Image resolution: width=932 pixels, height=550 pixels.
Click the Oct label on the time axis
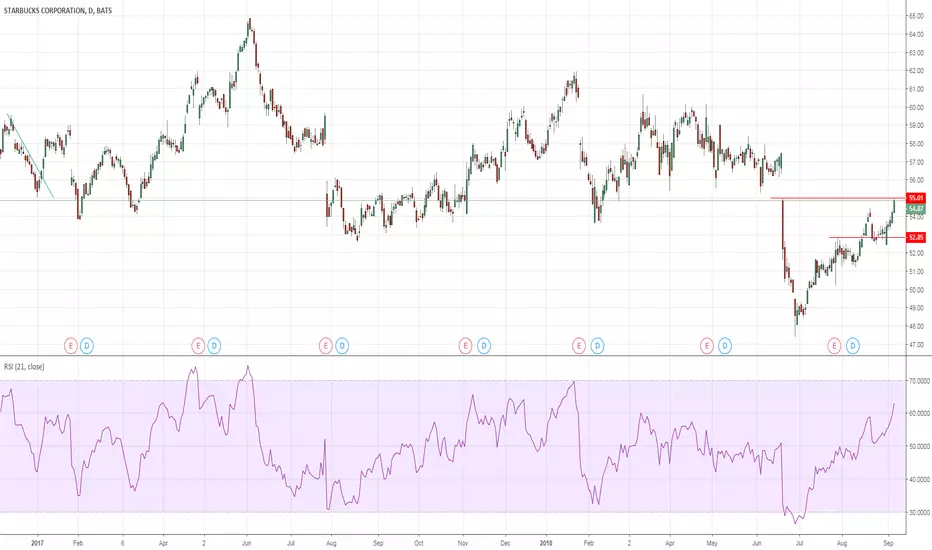coord(418,543)
